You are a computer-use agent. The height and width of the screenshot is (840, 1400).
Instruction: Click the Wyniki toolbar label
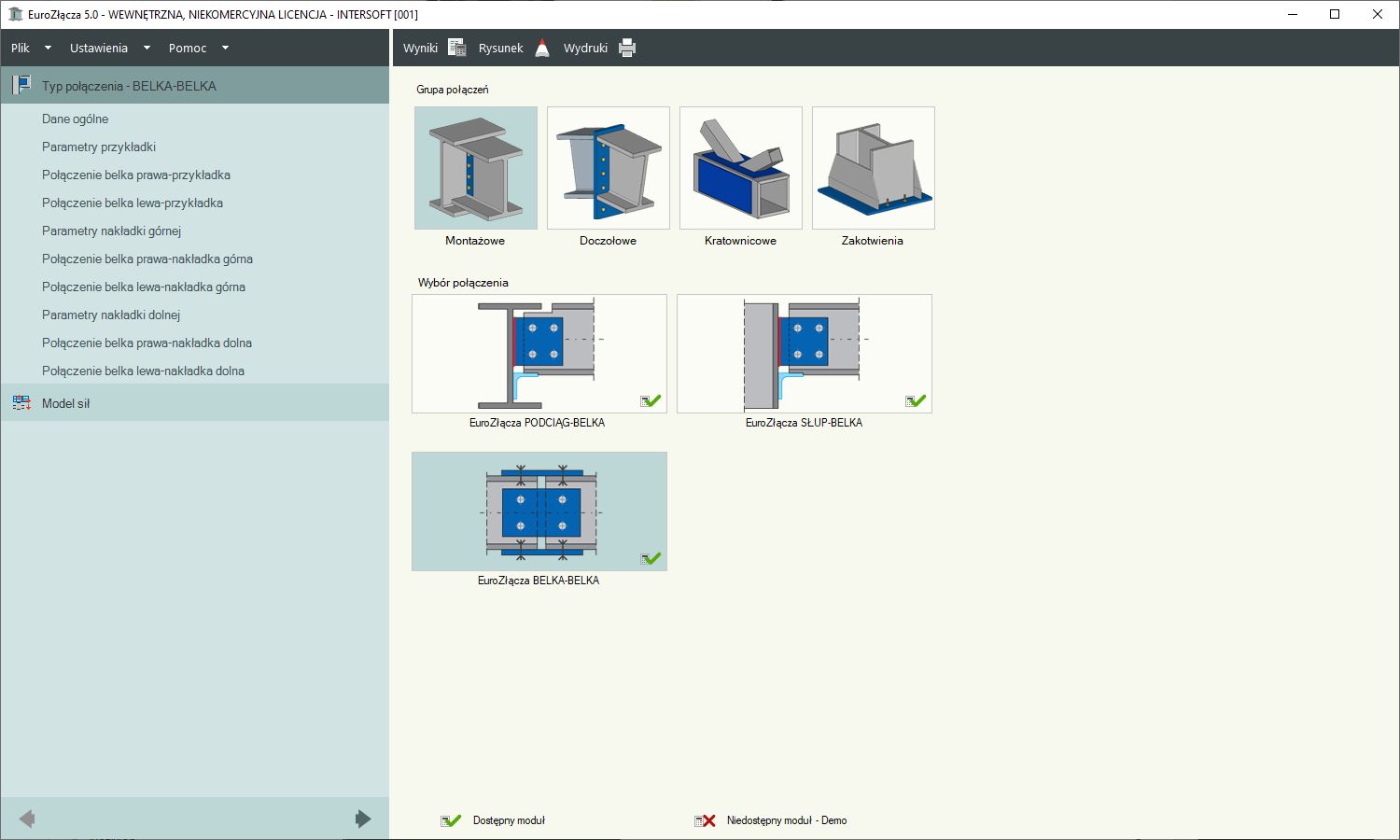coord(420,48)
